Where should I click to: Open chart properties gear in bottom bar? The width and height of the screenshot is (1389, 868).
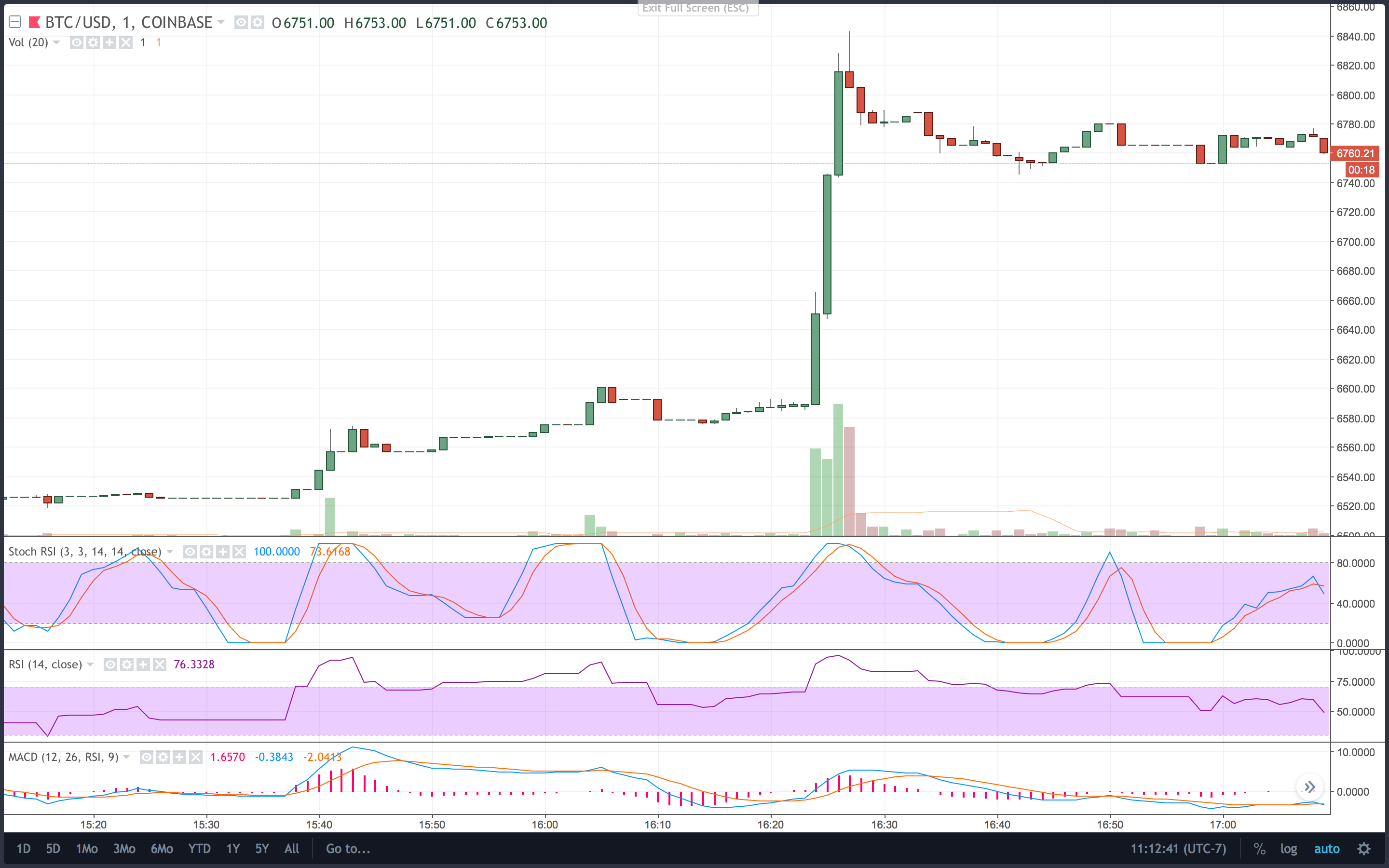coord(1364,849)
